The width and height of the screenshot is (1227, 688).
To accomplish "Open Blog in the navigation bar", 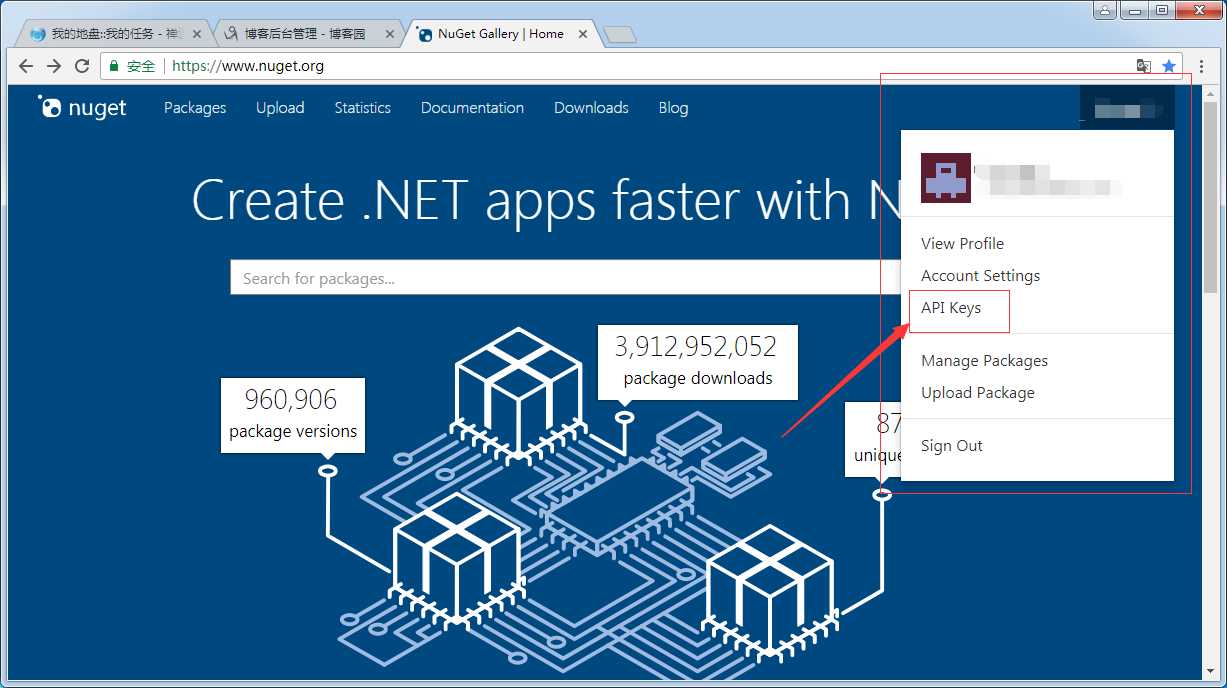I will [x=673, y=107].
